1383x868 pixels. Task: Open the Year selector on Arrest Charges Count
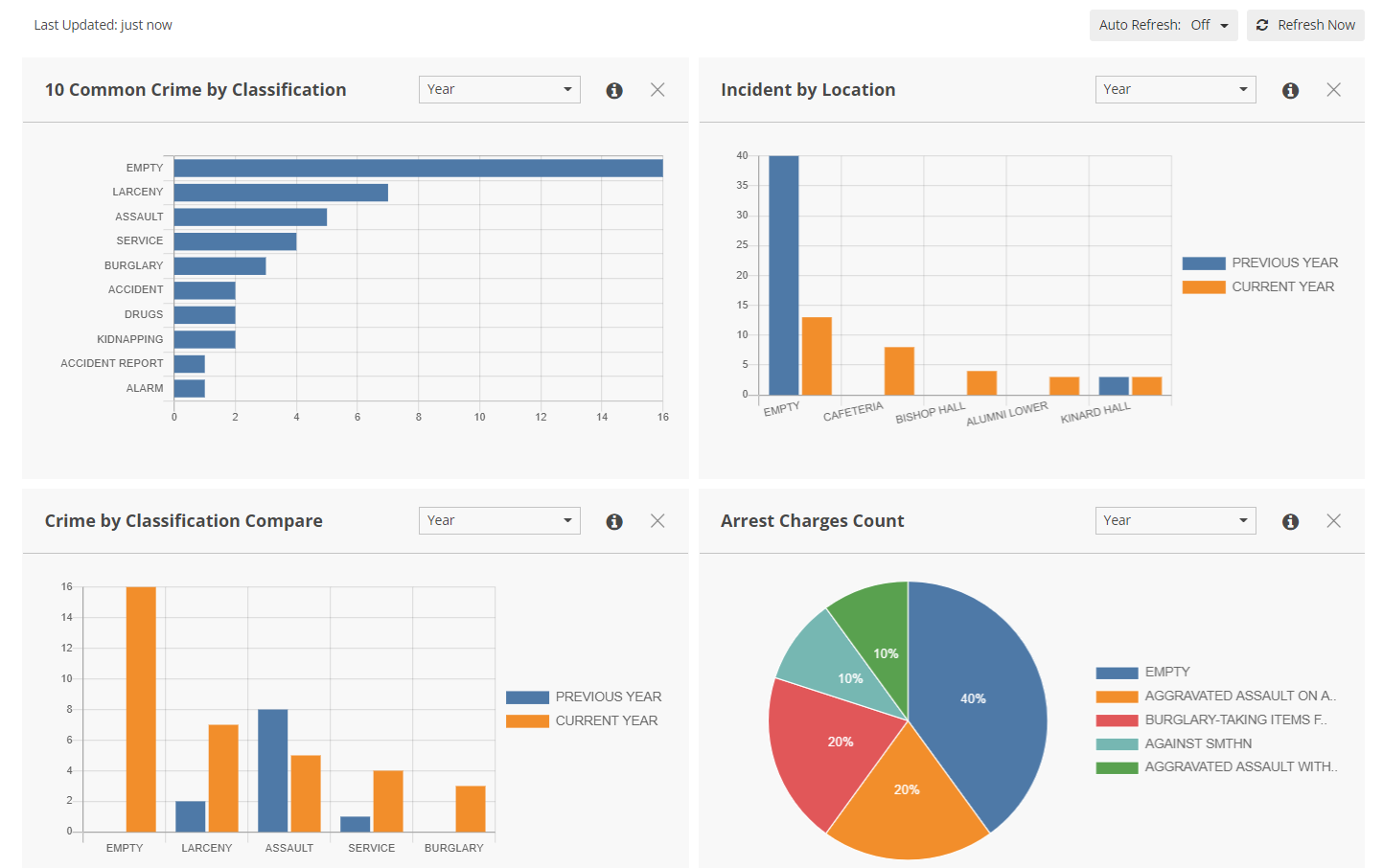click(x=1176, y=520)
